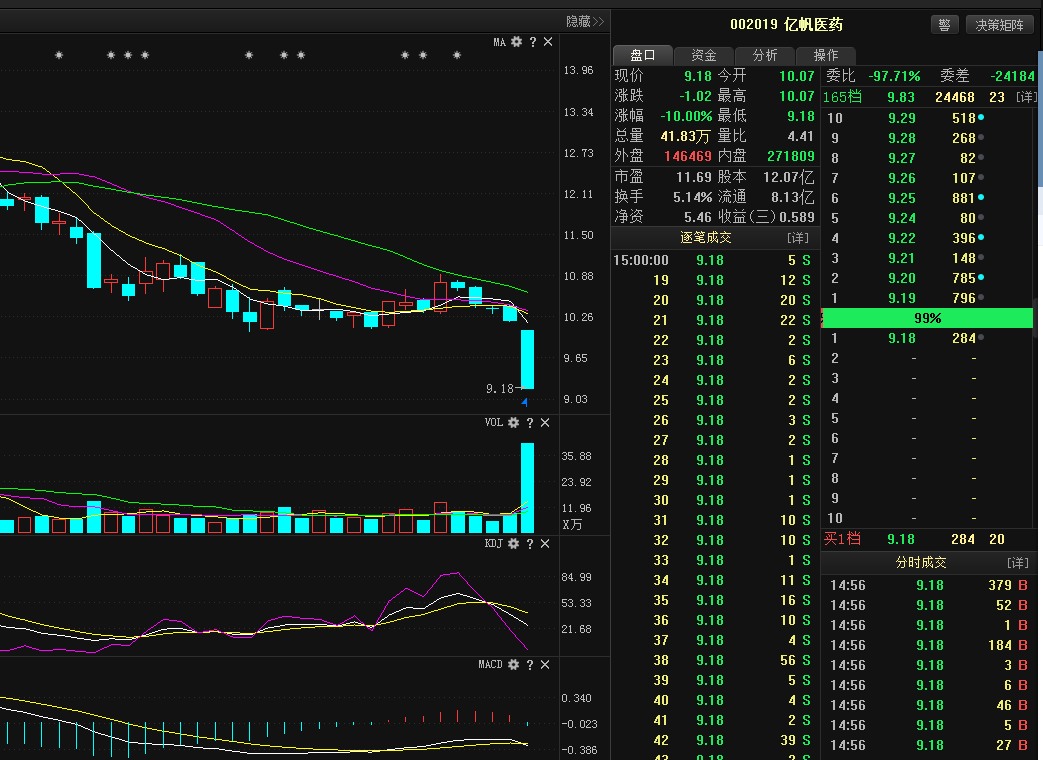
Task: Click the 市盈 value 11.69
Action: click(x=694, y=177)
